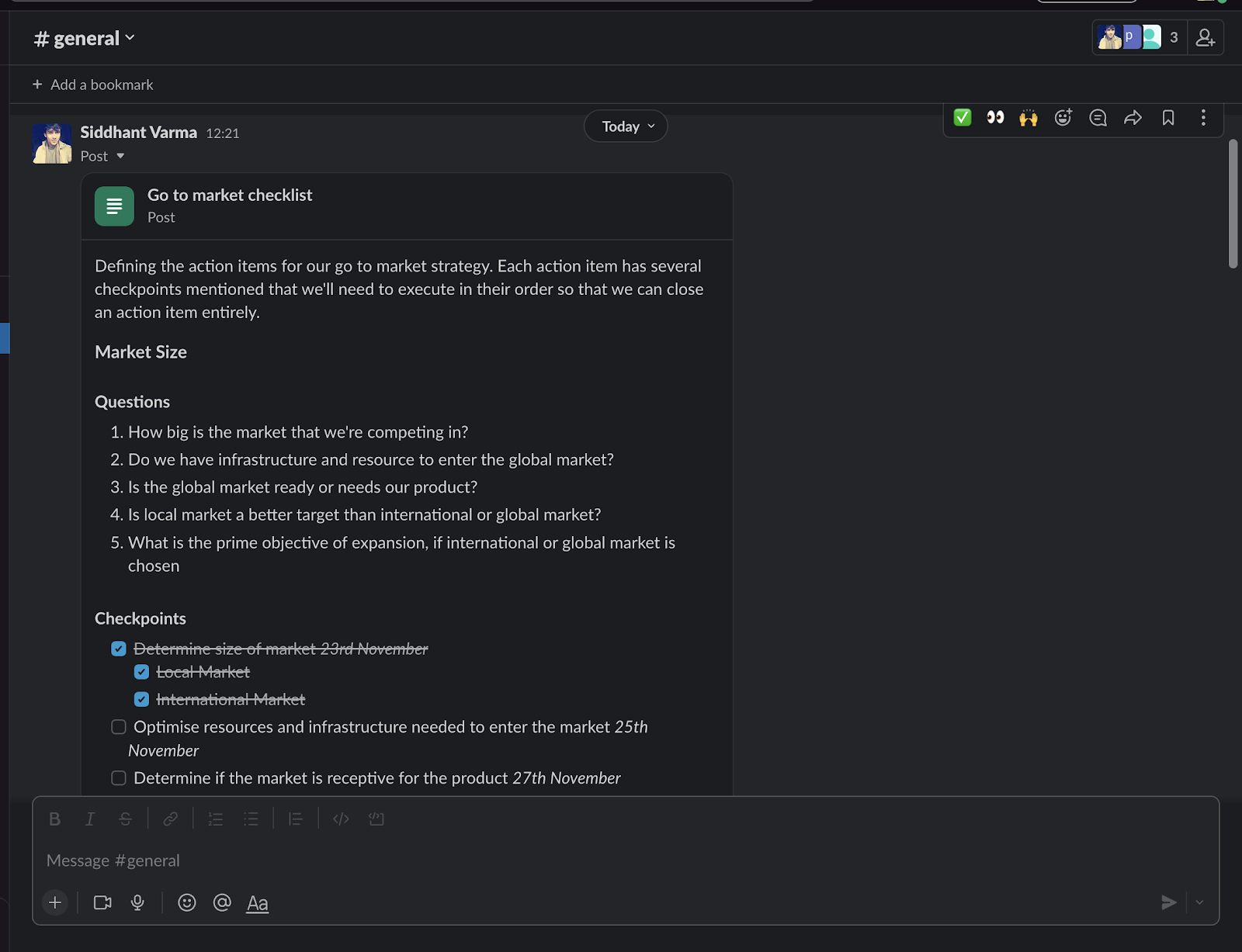React with the white check mark emoji
Screen dimensions: 1242x952
[962, 118]
